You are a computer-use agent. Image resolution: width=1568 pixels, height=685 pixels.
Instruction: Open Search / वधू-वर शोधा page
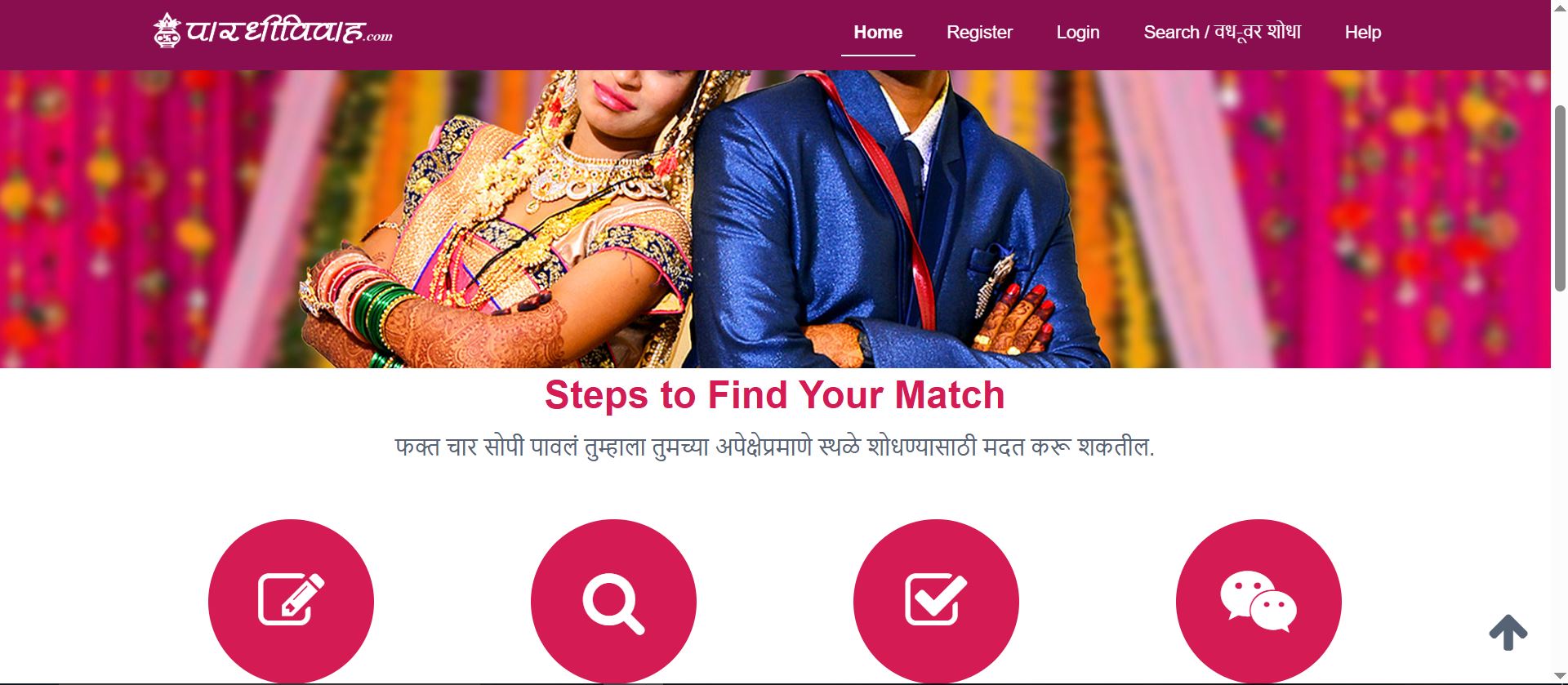(1222, 33)
